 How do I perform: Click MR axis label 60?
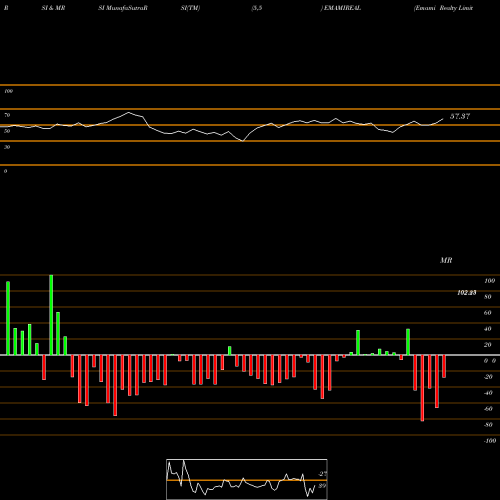pos(488,313)
